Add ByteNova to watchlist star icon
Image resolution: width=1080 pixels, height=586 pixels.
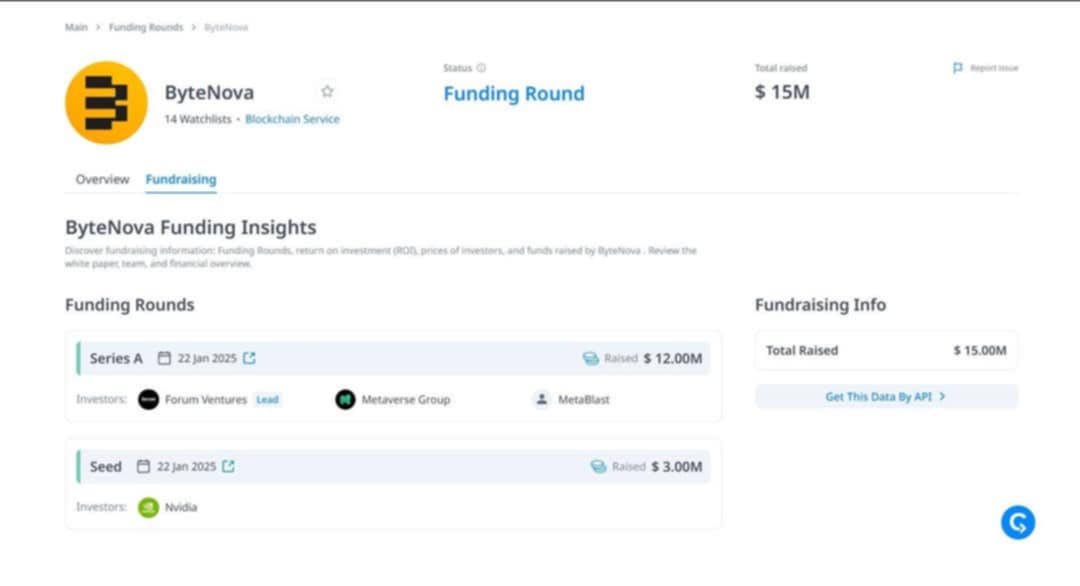pos(327,91)
